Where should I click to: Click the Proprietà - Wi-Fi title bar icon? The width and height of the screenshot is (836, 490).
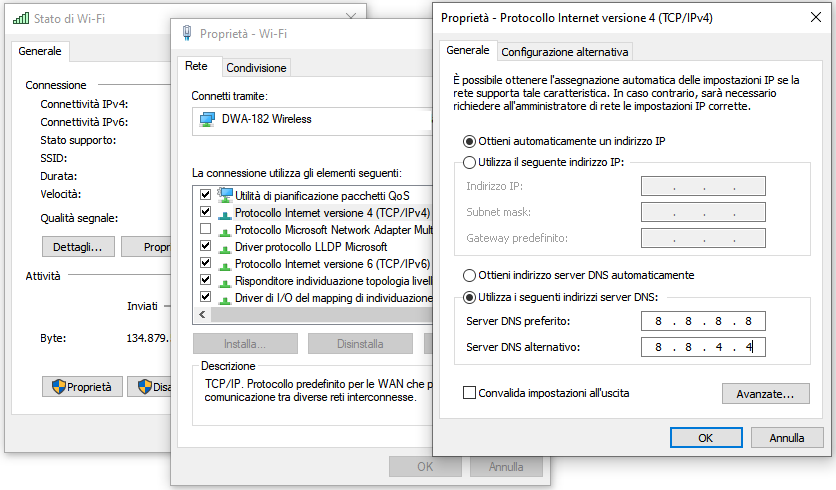tap(187, 32)
